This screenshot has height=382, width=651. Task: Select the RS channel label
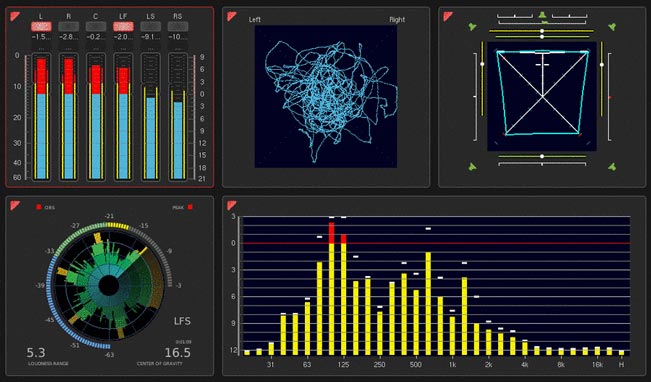[x=178, y=17]
